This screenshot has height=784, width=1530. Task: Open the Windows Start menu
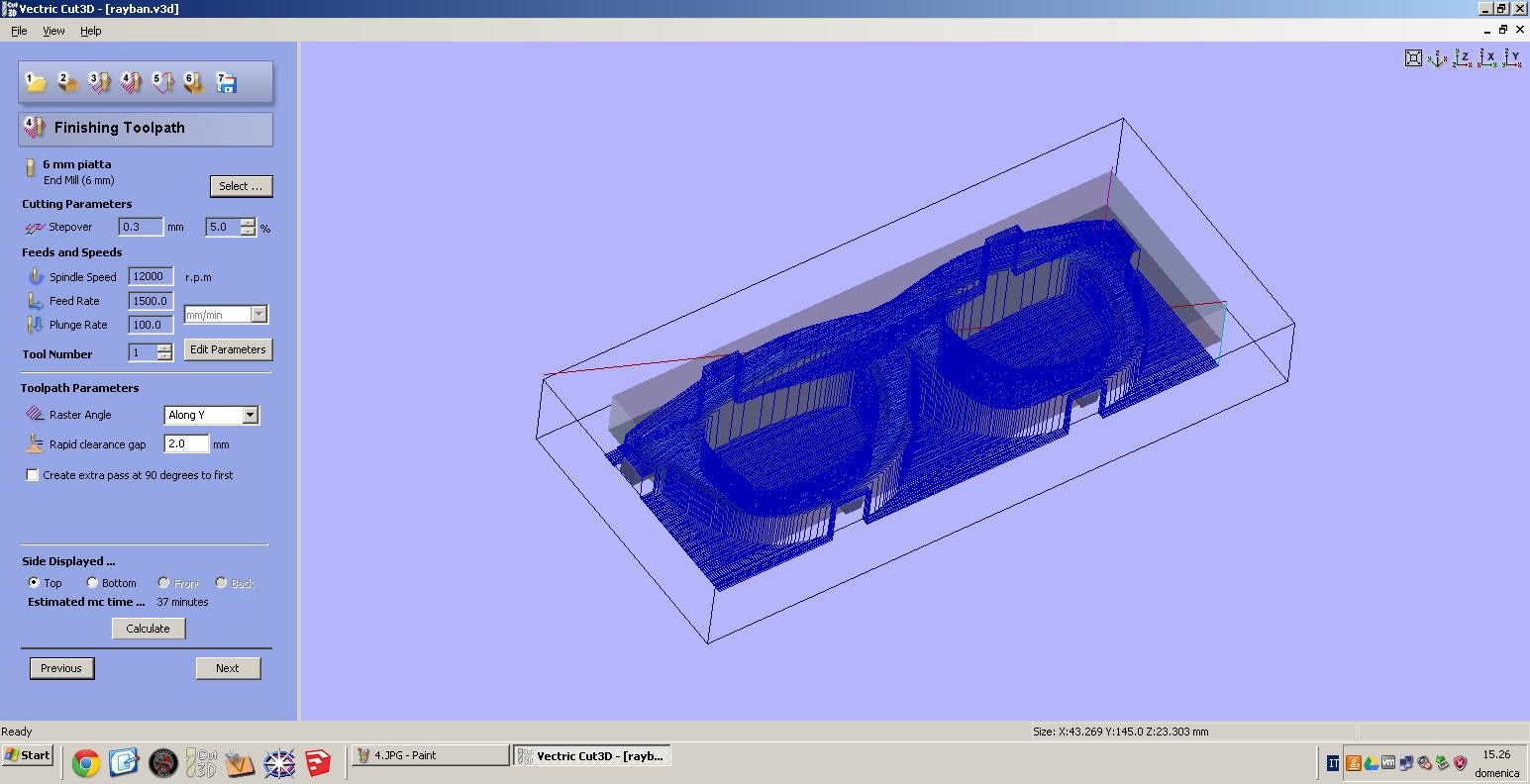28,755
